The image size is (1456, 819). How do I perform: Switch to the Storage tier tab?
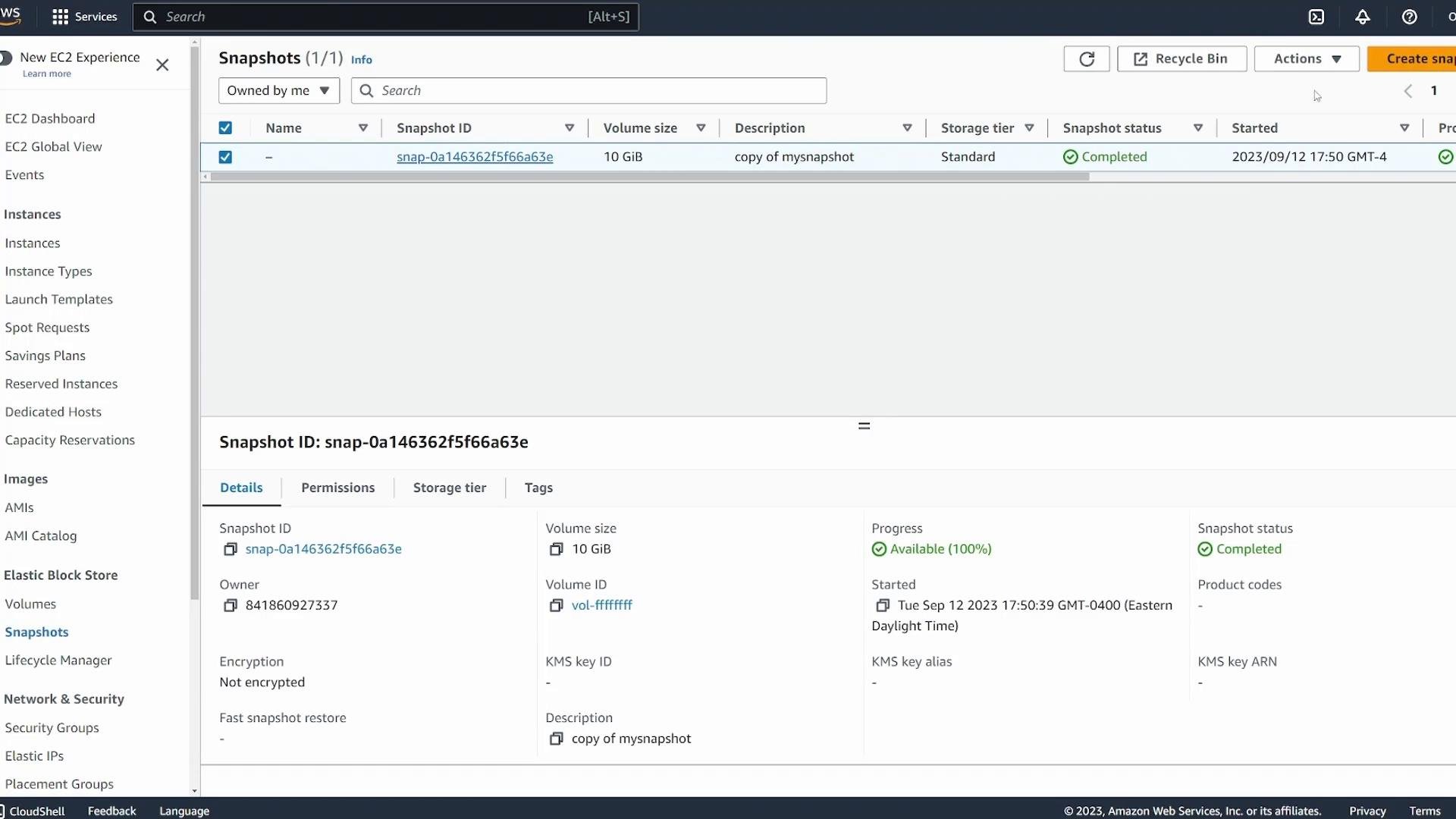click(450, 488)
